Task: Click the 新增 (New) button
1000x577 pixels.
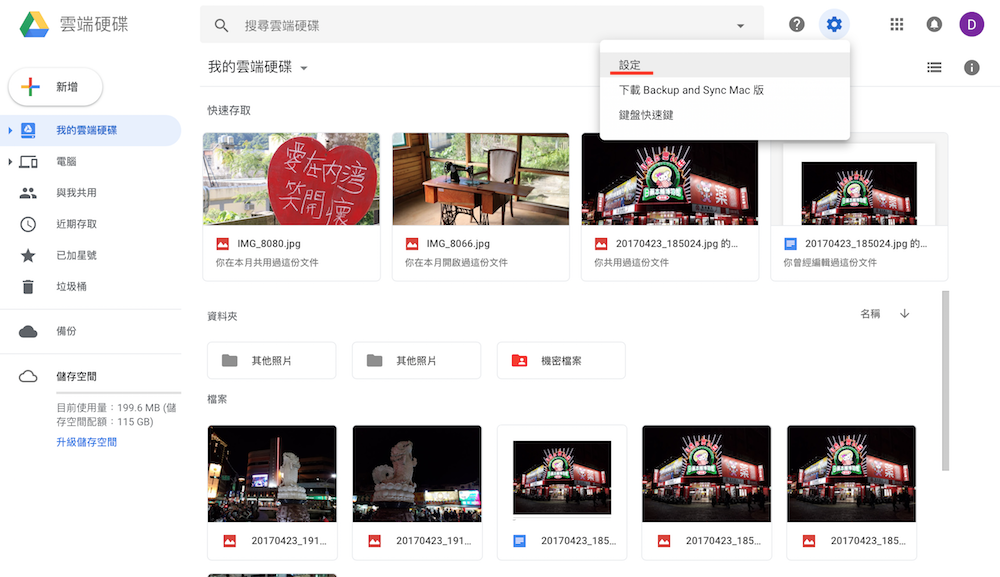Action: pos(55,87)
